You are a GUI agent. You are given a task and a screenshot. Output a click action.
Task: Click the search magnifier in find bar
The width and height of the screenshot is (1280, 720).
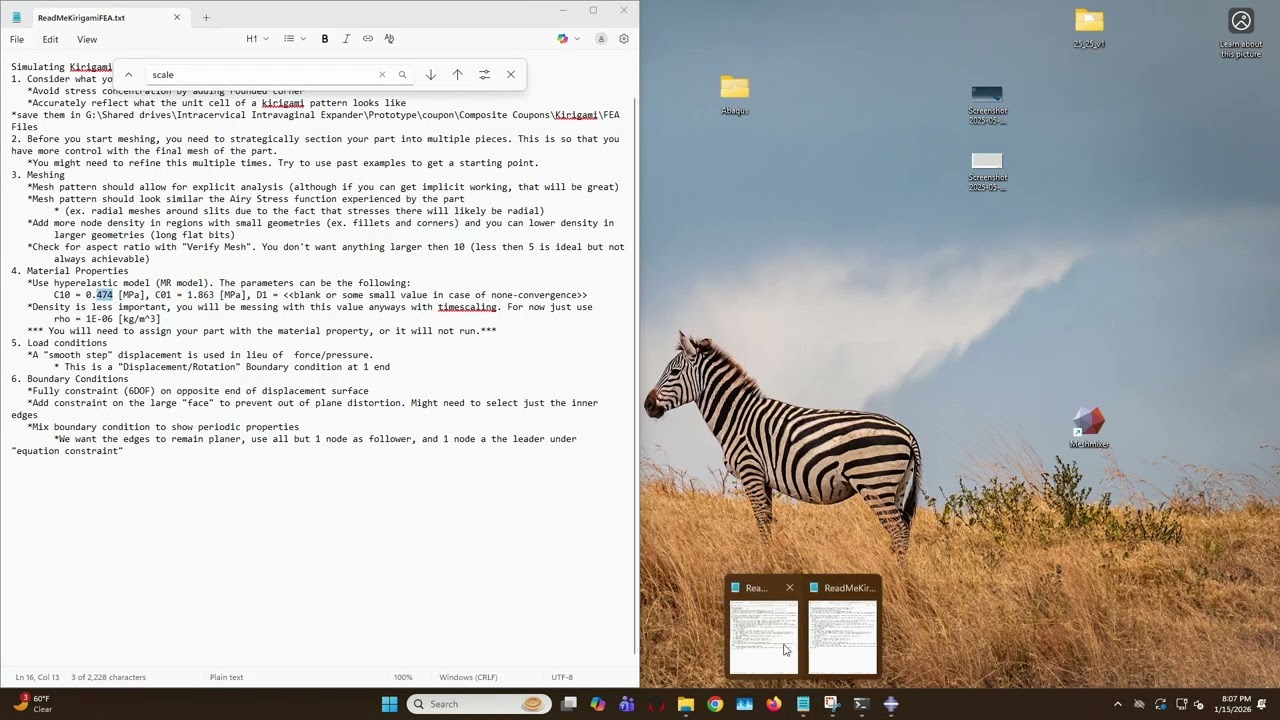tap(402, 75)
